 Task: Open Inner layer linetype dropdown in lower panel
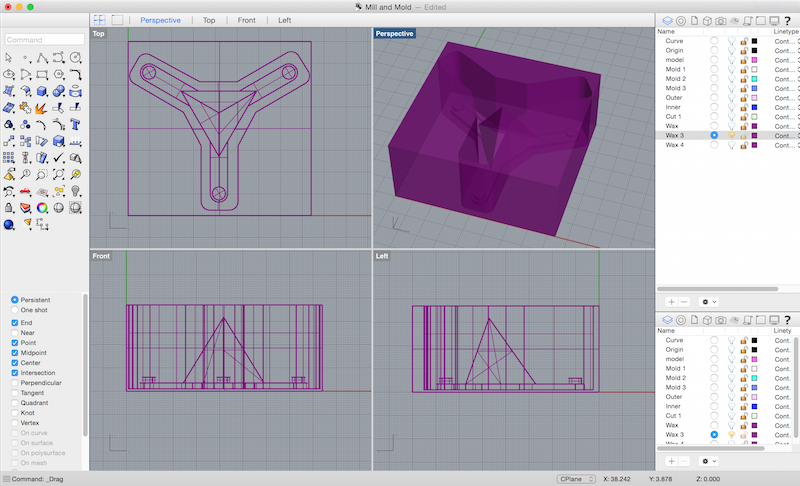coord(784,406)
